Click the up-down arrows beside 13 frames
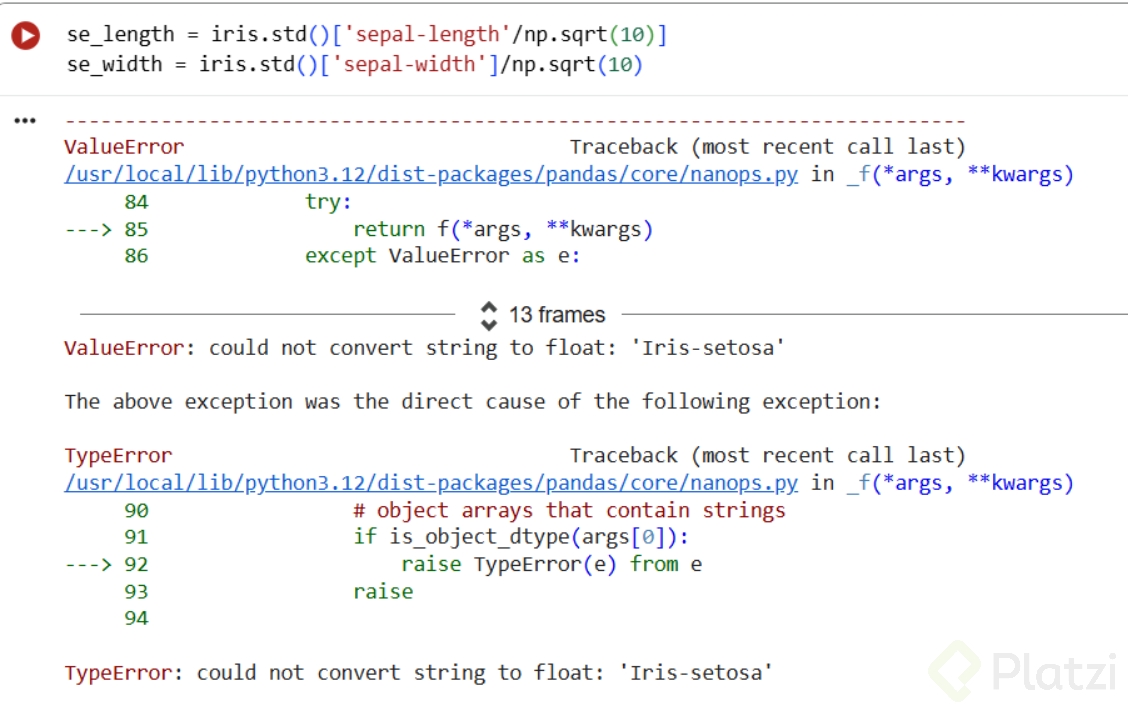 point(489,315)
